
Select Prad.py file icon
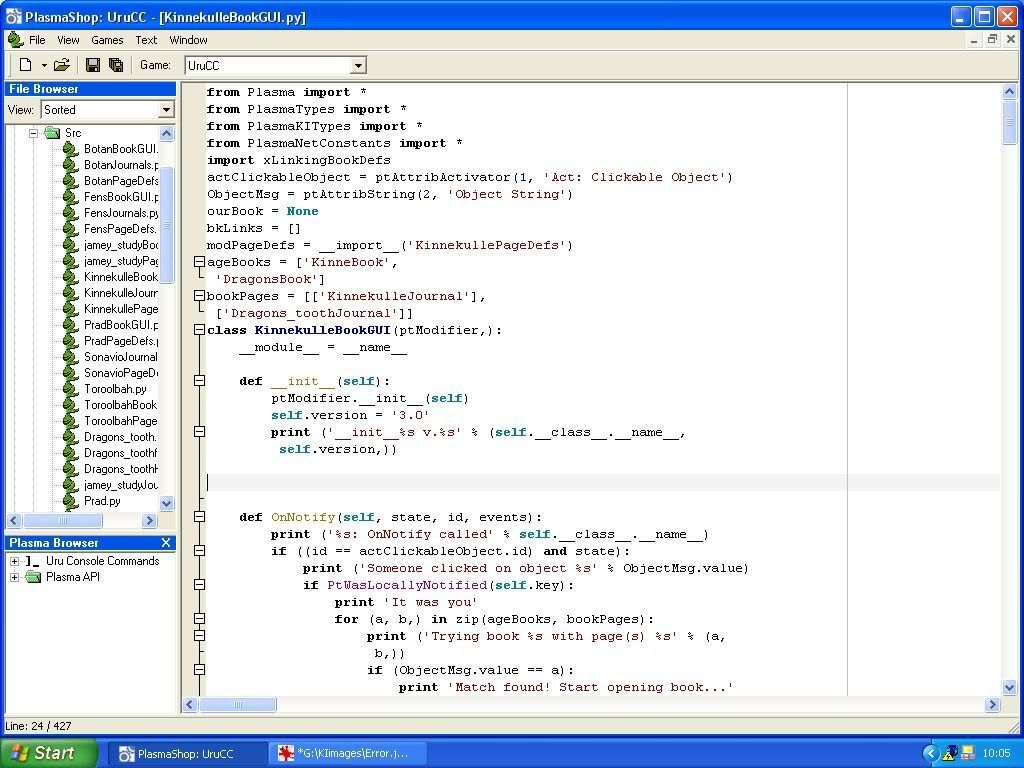click(x=71, y=501)
